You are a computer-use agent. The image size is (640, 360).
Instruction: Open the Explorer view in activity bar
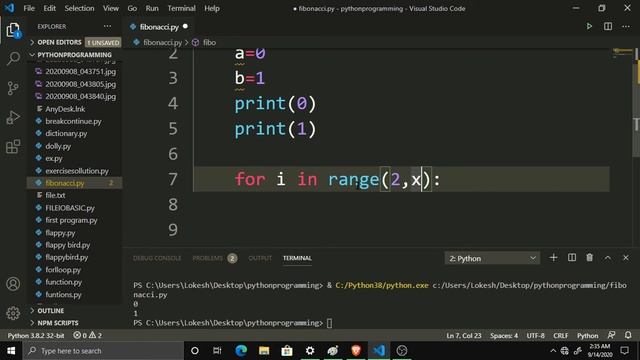coord(13,31)
